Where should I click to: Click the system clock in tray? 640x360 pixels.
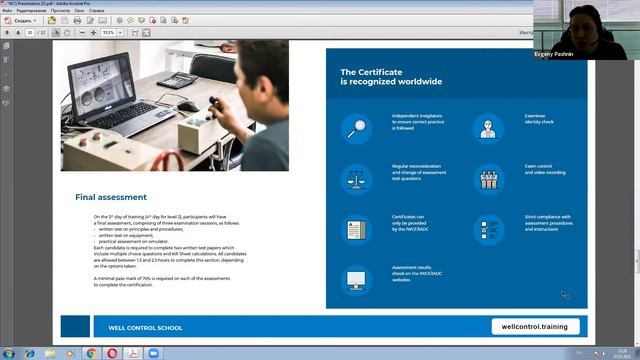coord(622,353)
